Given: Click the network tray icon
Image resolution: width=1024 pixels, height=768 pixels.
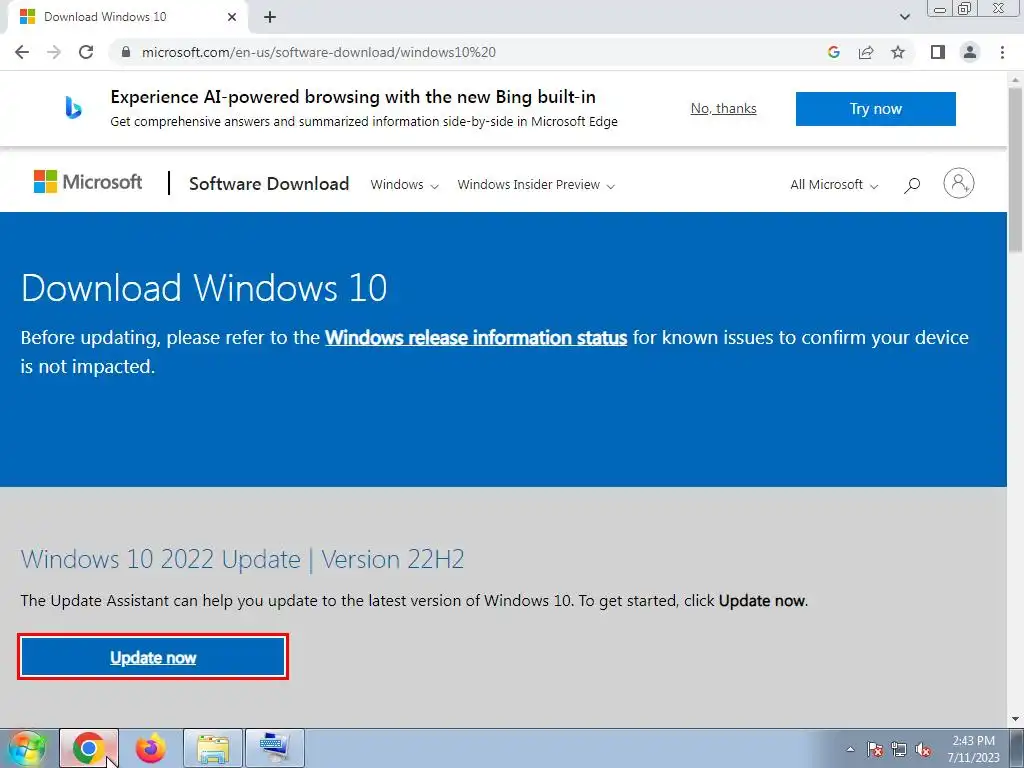Looking at the screenshot, I should point(899,749).
